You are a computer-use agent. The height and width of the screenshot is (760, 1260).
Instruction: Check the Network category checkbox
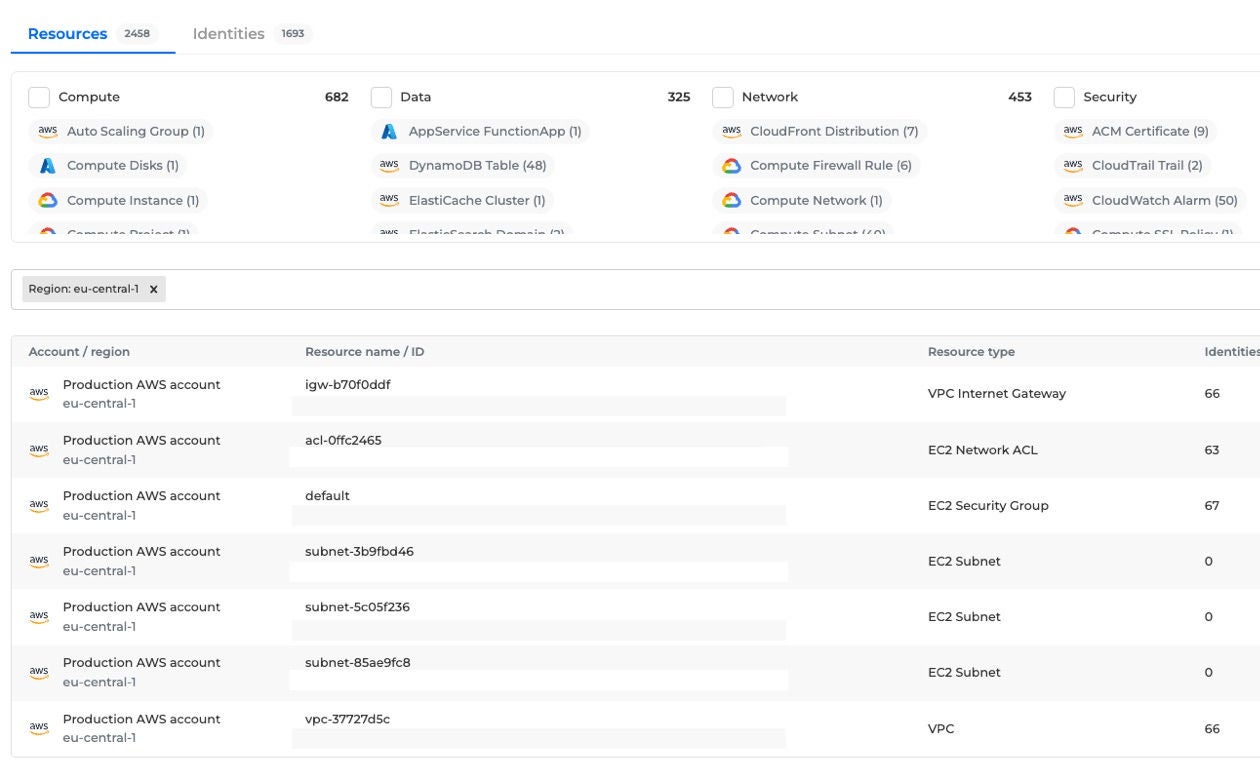point(723,97)
